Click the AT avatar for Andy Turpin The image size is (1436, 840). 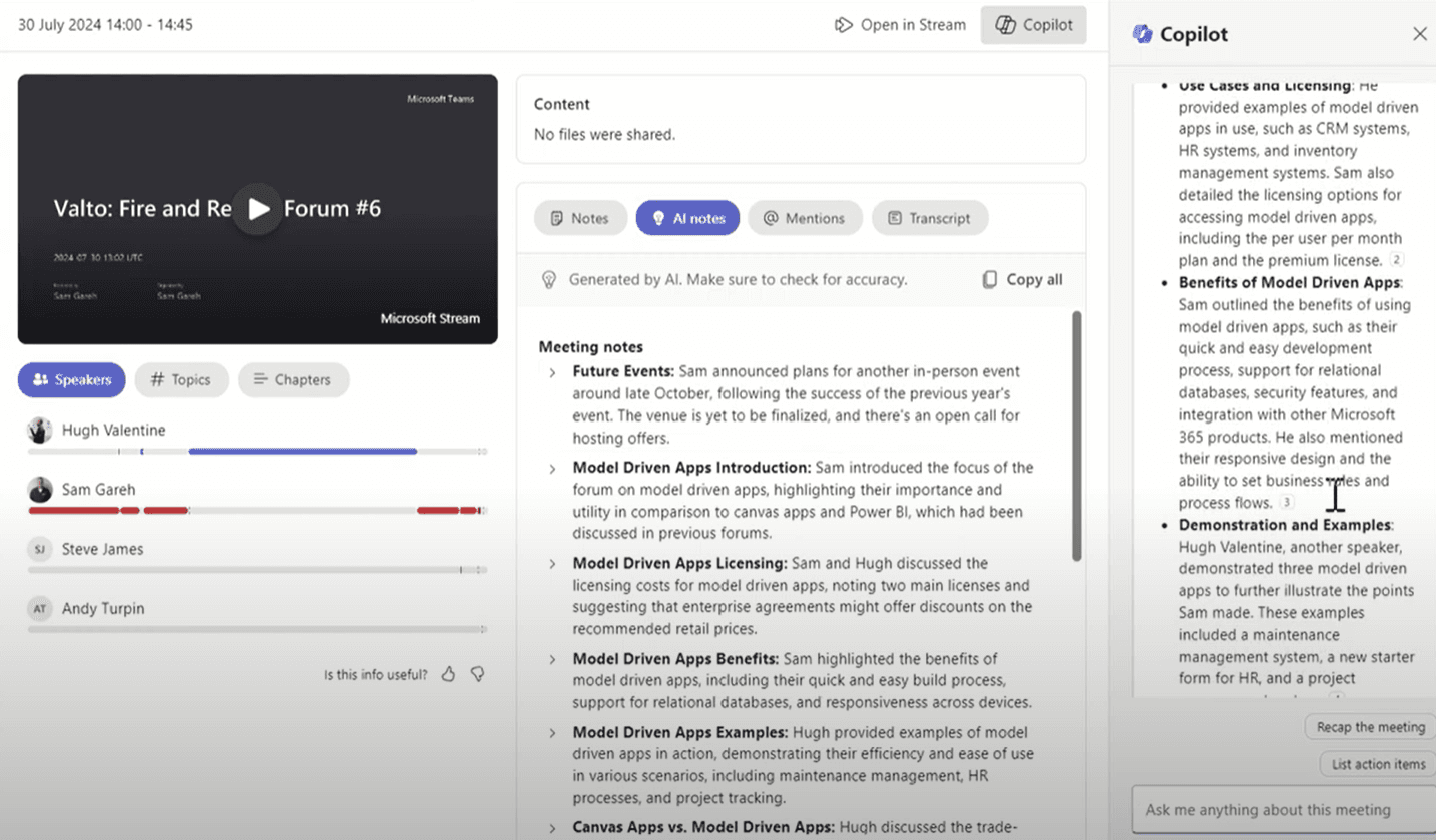pos(40,608)
